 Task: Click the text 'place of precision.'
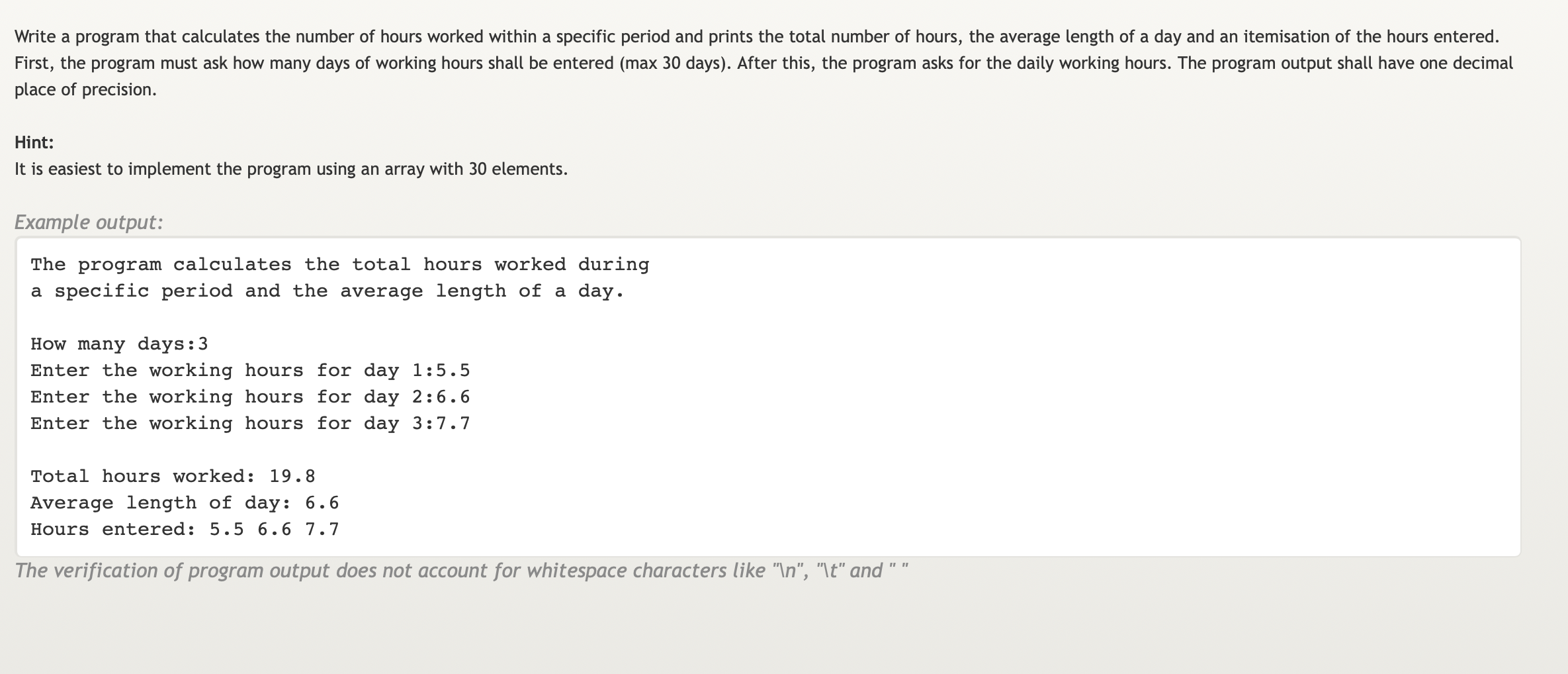click(x=85, y=89)
